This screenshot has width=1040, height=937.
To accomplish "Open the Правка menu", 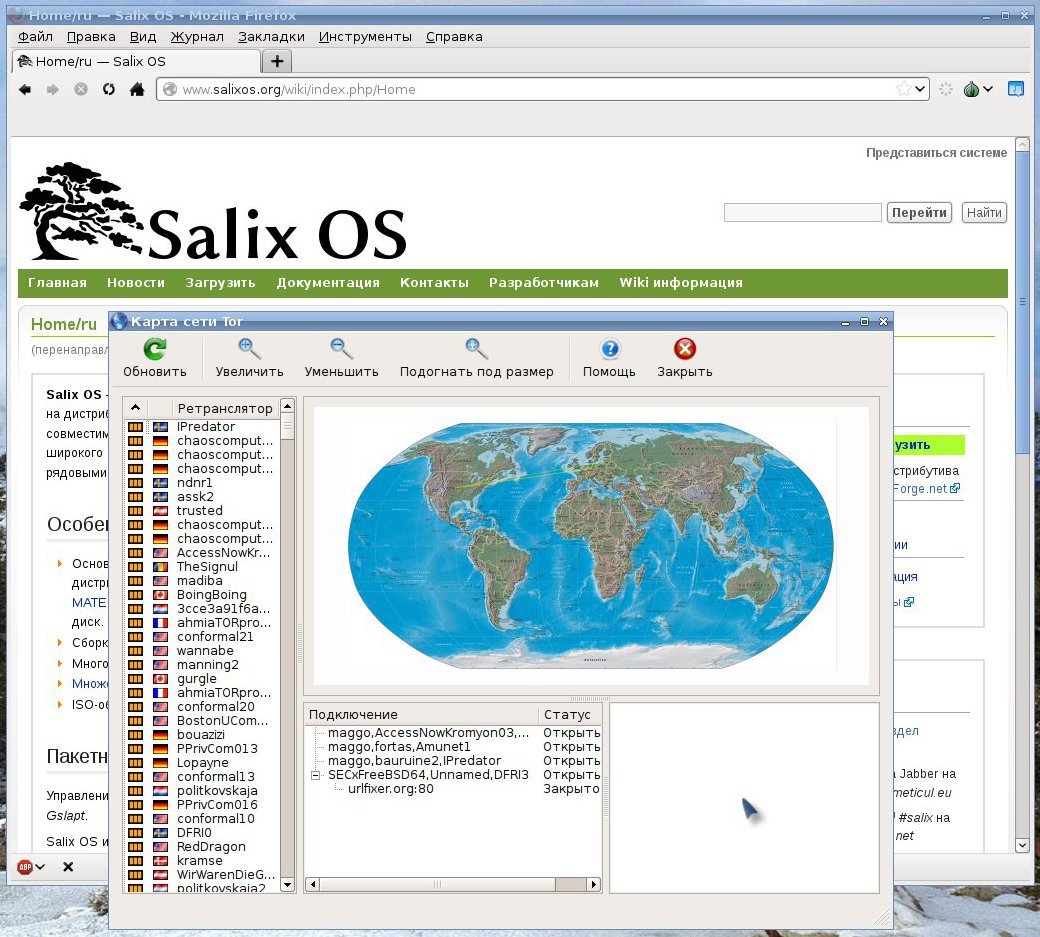I will click(91, 36).
